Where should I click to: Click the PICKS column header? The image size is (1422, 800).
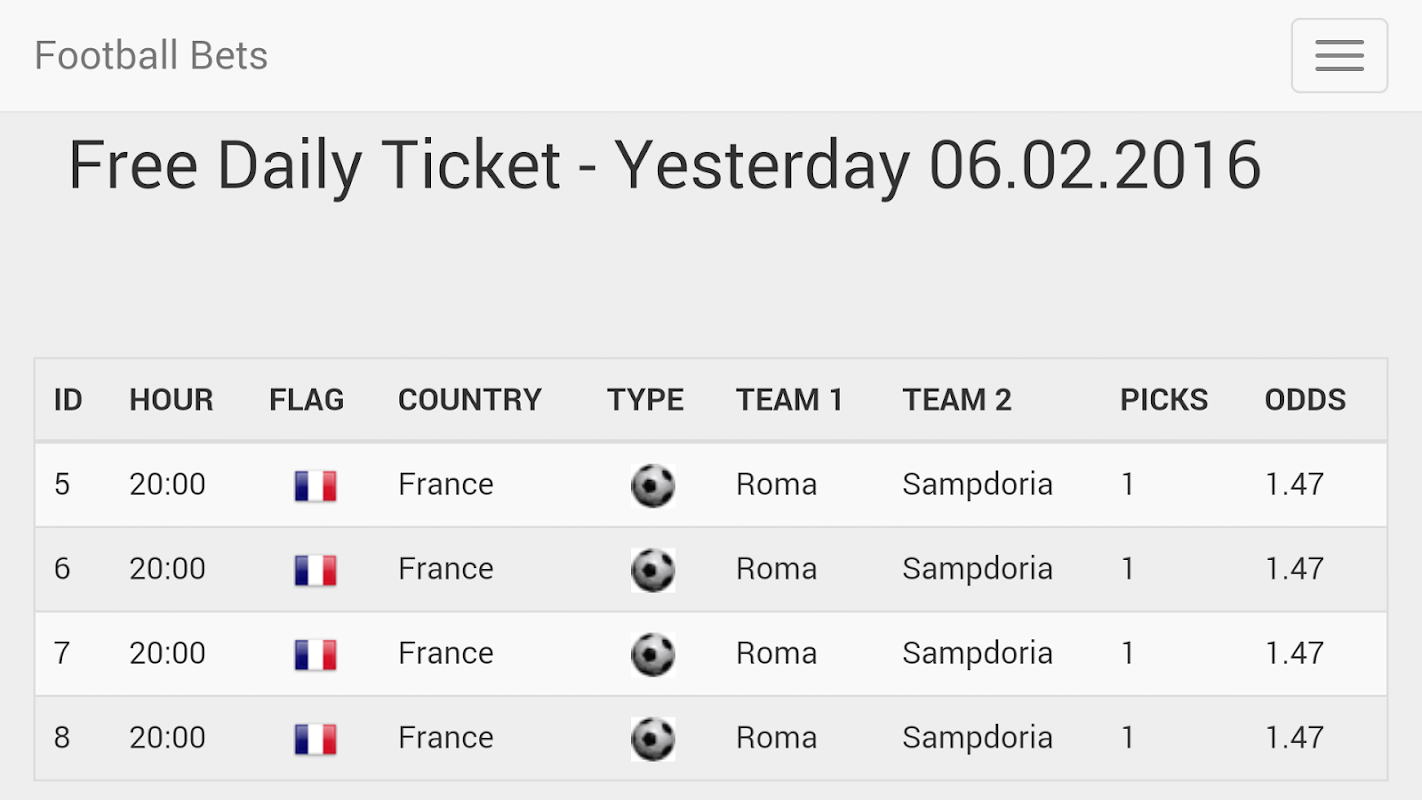[x=1164, y=400]
